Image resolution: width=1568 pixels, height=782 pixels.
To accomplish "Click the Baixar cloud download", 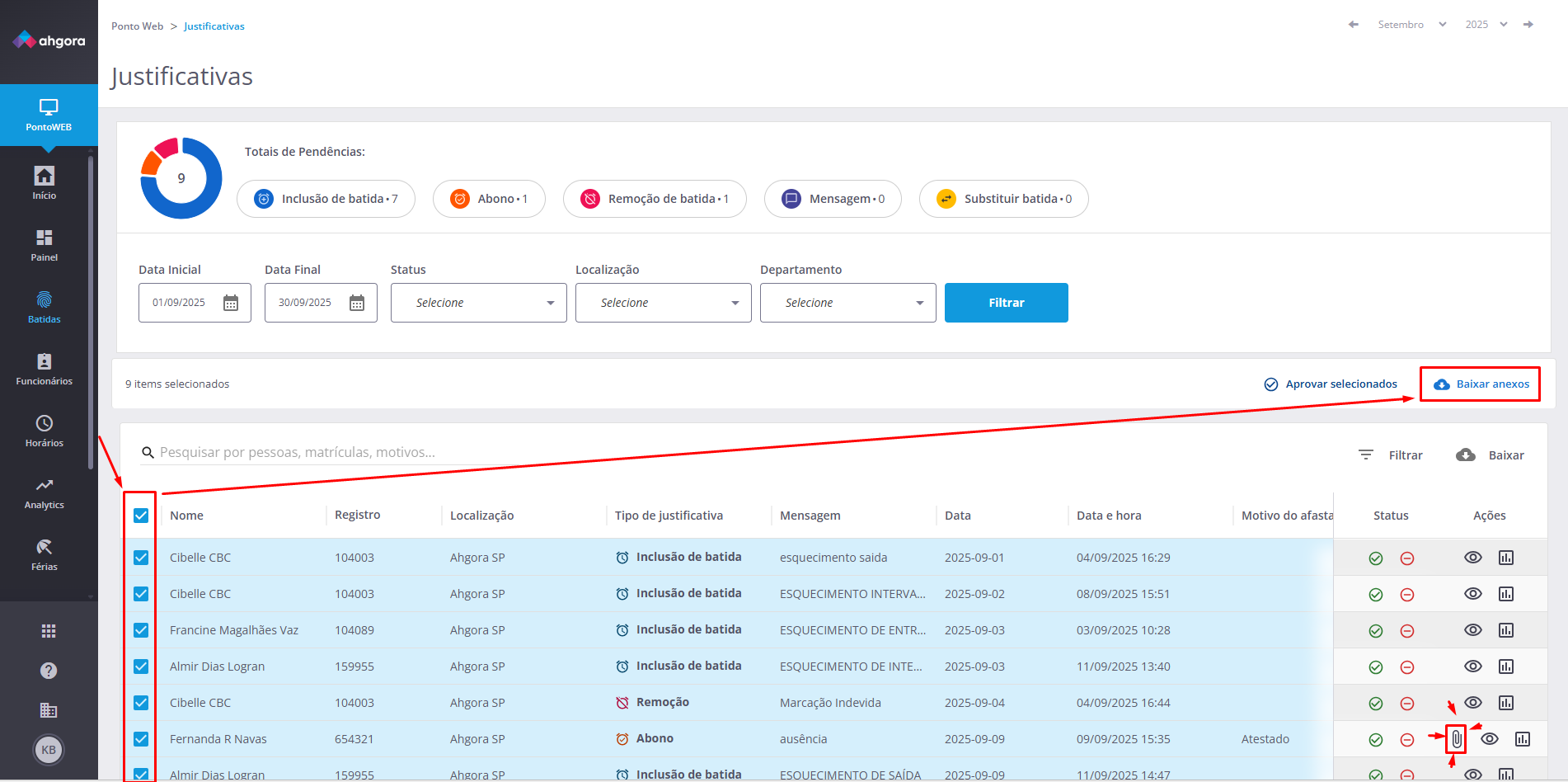I will [x=1491, y=455].
